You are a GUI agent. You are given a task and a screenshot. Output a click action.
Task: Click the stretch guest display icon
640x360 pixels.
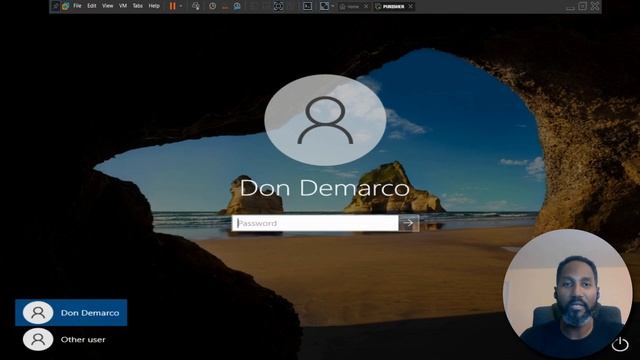pyautogui.click(x=324, y=6)
